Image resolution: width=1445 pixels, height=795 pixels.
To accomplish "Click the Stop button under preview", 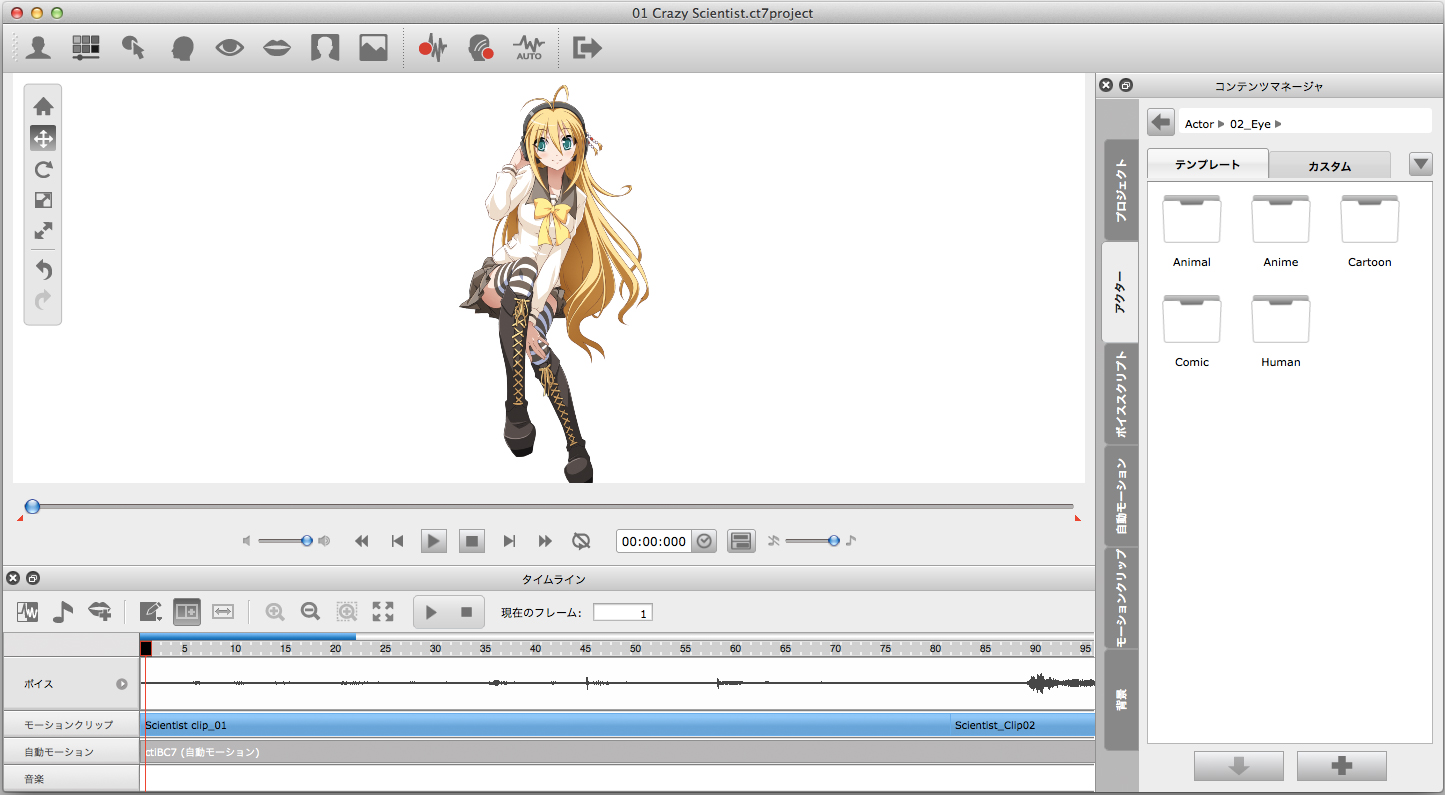I will (472, 541).
